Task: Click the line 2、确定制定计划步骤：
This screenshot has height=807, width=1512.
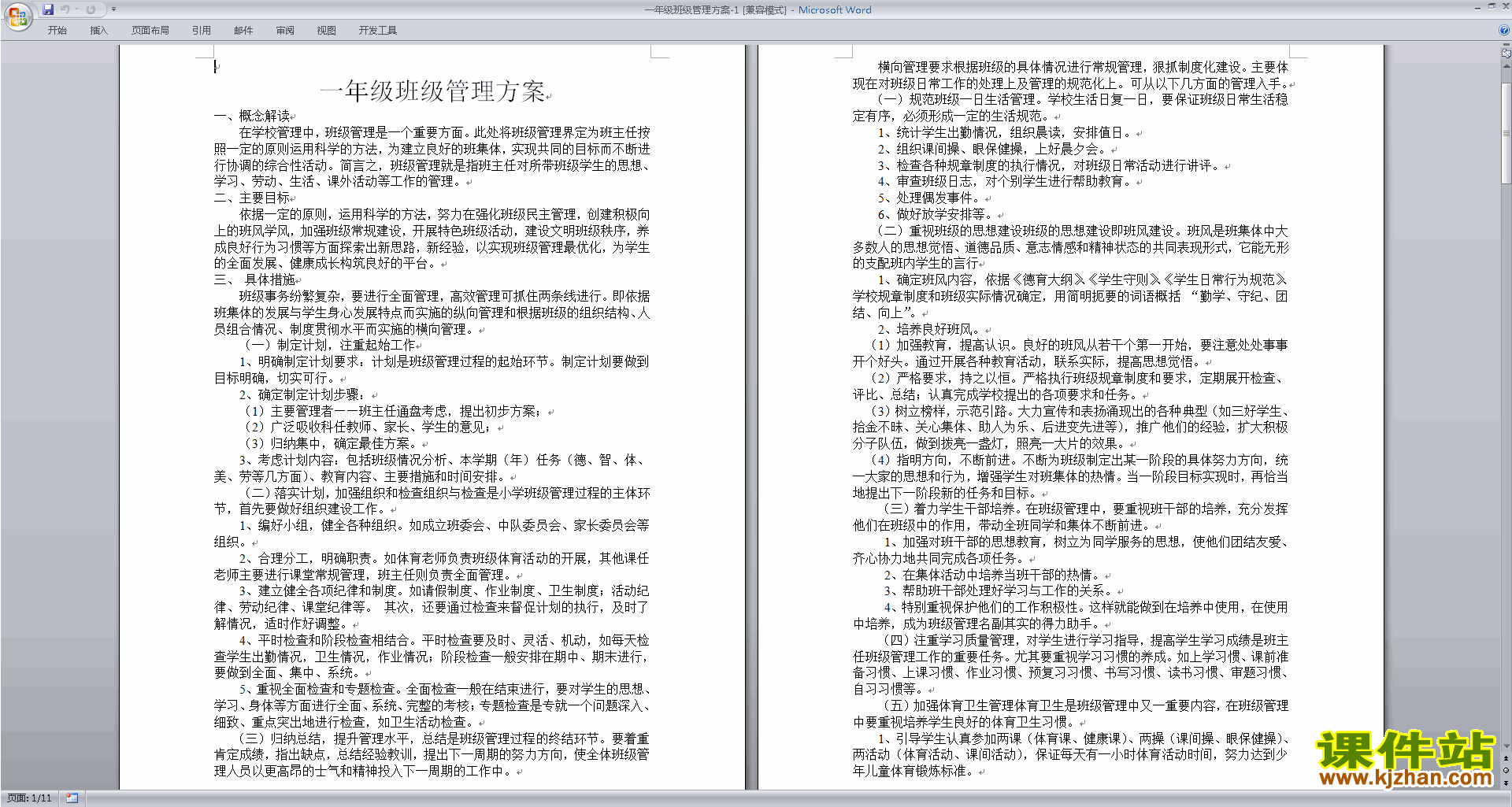Action: click(302, 394)
